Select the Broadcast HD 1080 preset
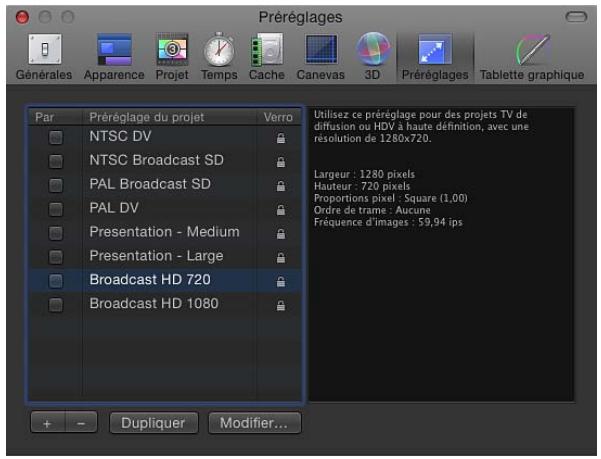Image resolution: width=601 pixels, height=459 pixels. [165, 304]
